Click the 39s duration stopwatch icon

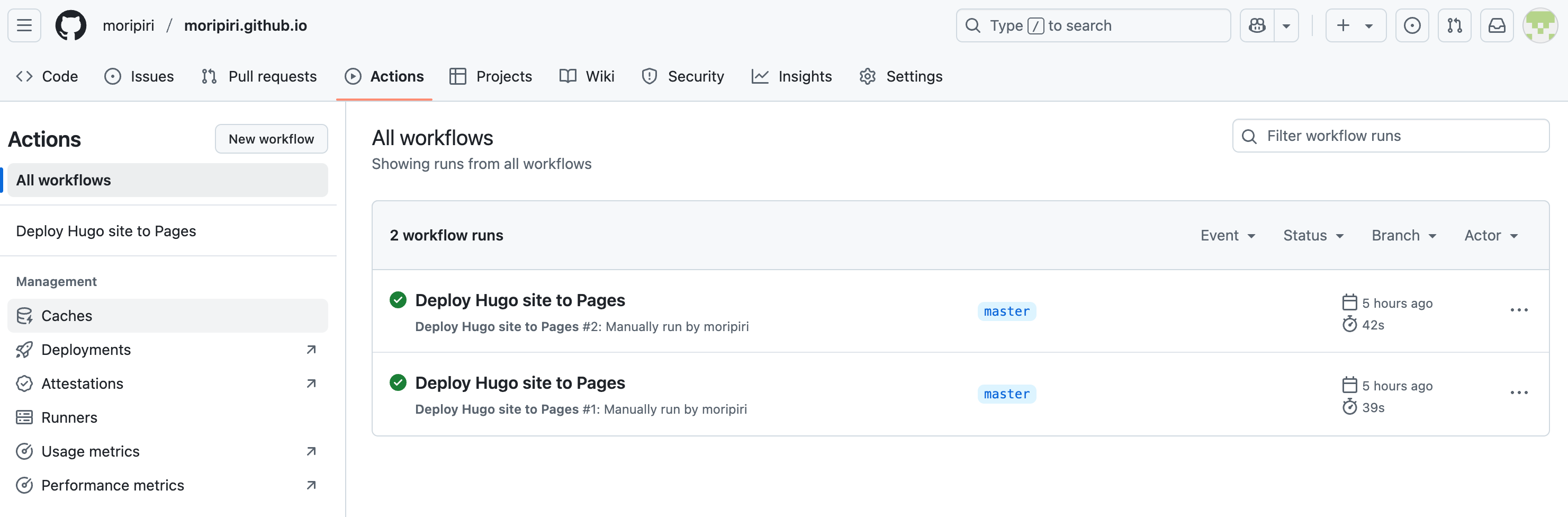tap(1349, 407)
